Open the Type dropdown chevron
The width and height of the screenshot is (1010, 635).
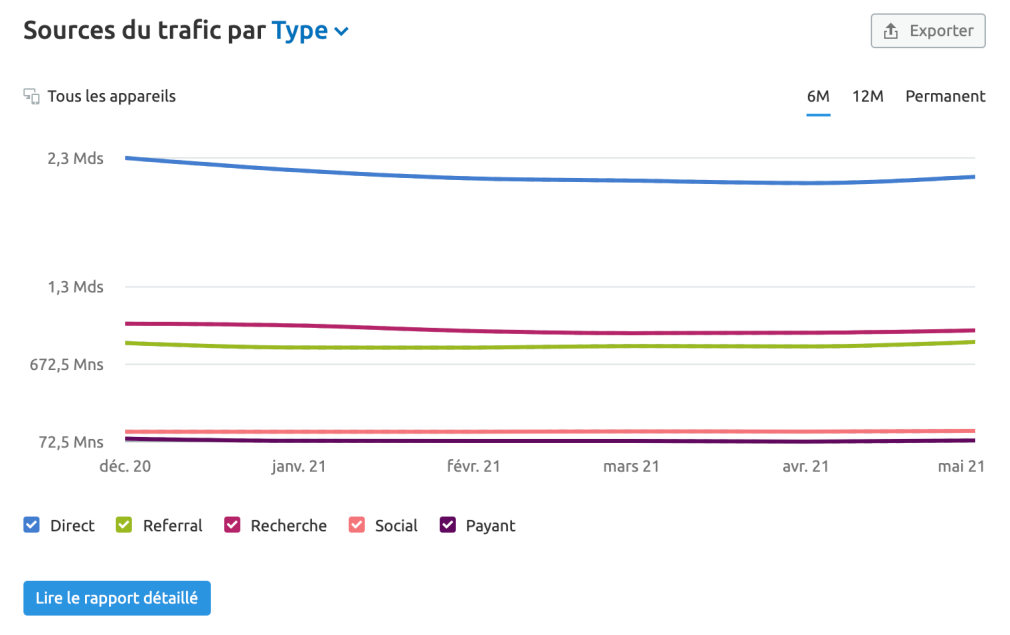click(x=342, y=31)
